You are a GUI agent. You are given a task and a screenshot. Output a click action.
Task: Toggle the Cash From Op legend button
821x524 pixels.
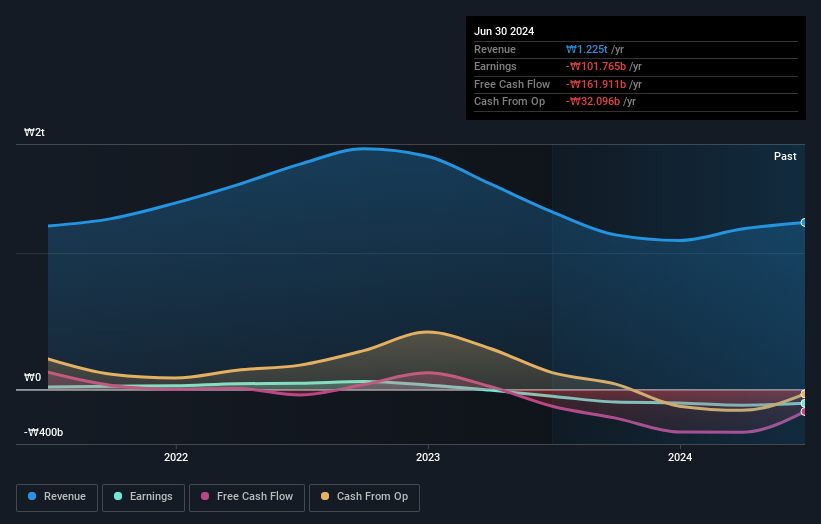click(x=364, y=497)
